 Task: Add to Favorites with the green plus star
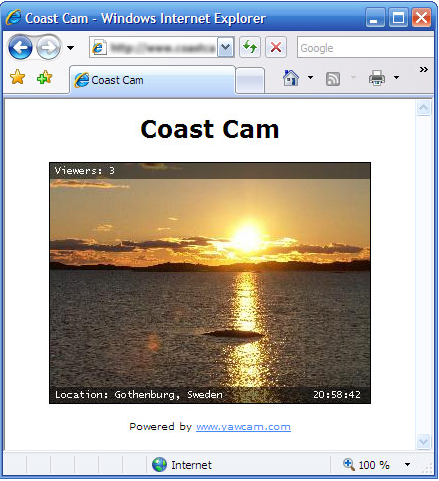point(44,78)
